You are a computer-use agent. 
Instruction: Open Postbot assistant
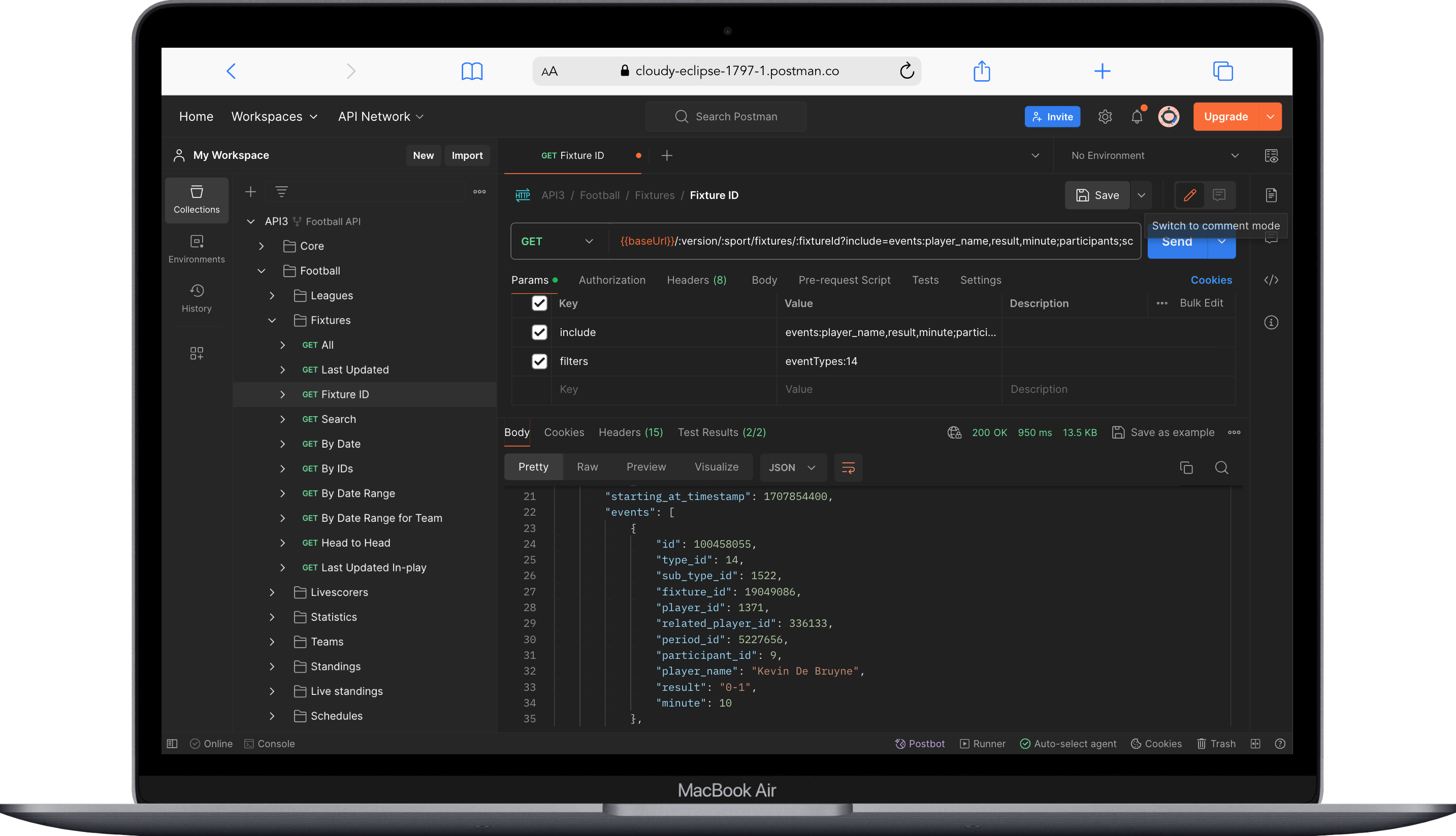[920, 744]
